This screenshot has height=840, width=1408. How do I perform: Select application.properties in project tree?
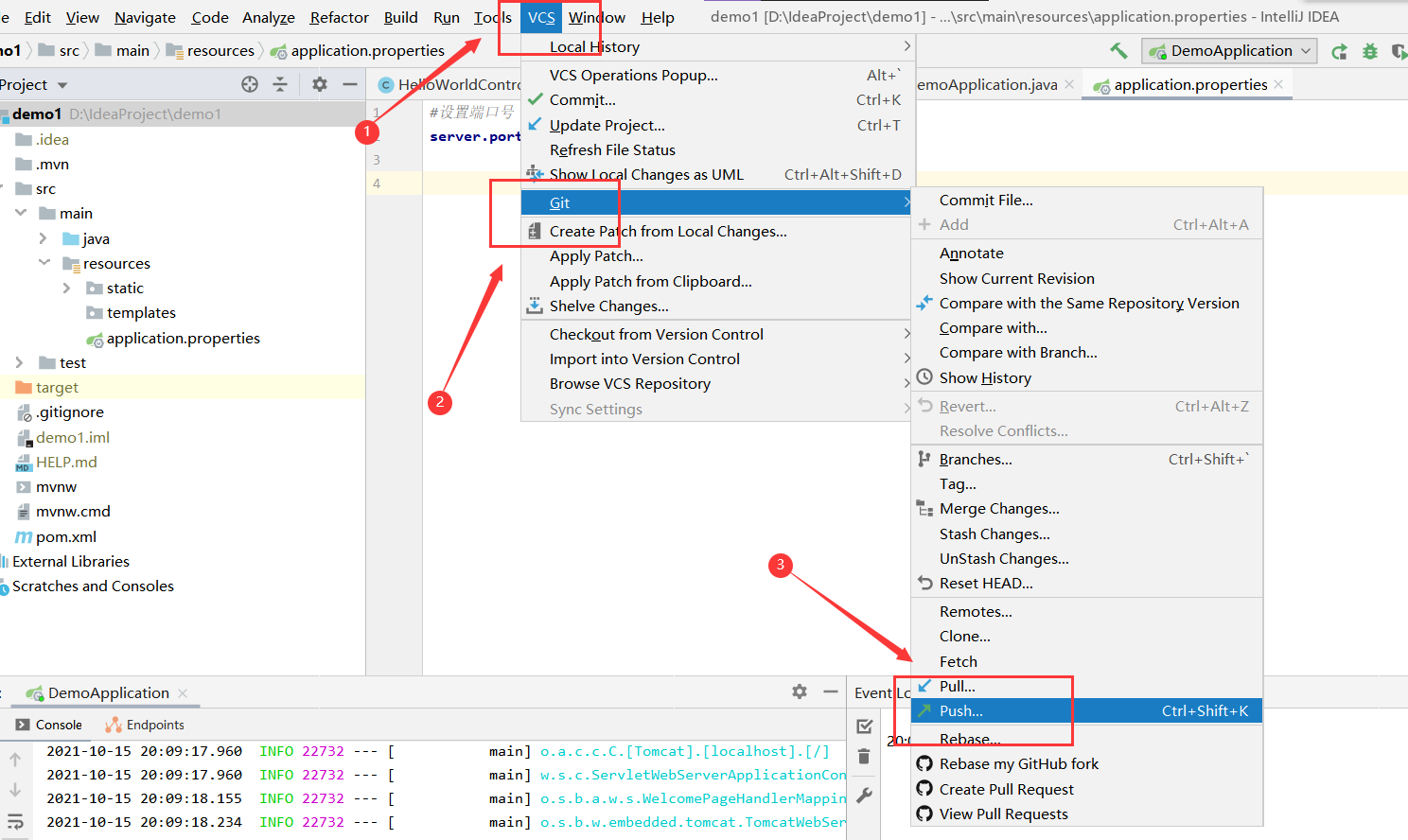point(183,338)
